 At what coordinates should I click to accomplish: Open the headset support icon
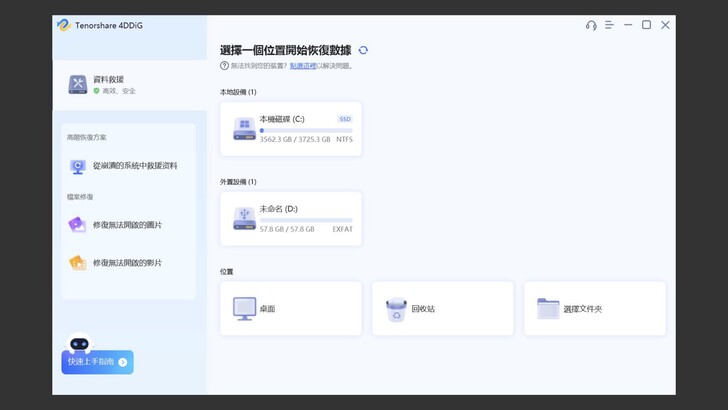click(x=591, y=25)
